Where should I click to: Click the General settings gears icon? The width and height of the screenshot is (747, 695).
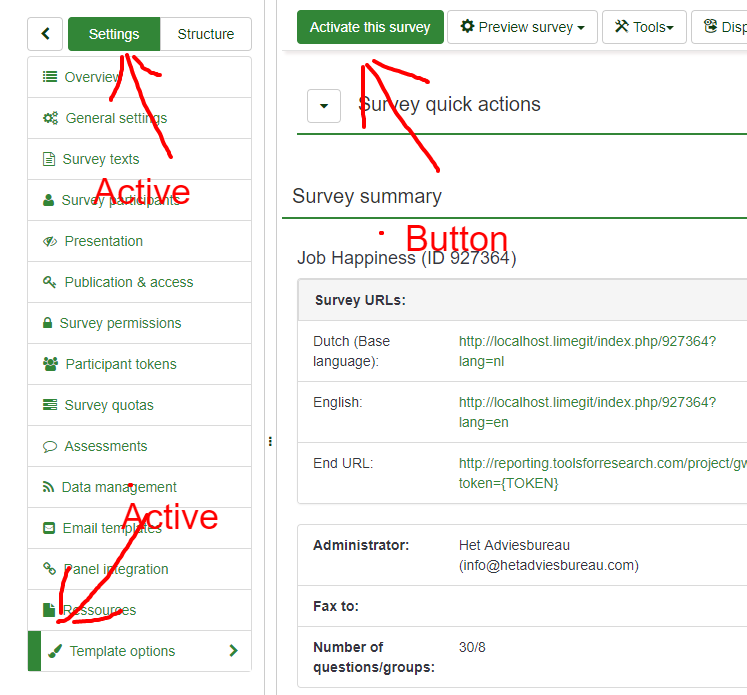(50, 118)
